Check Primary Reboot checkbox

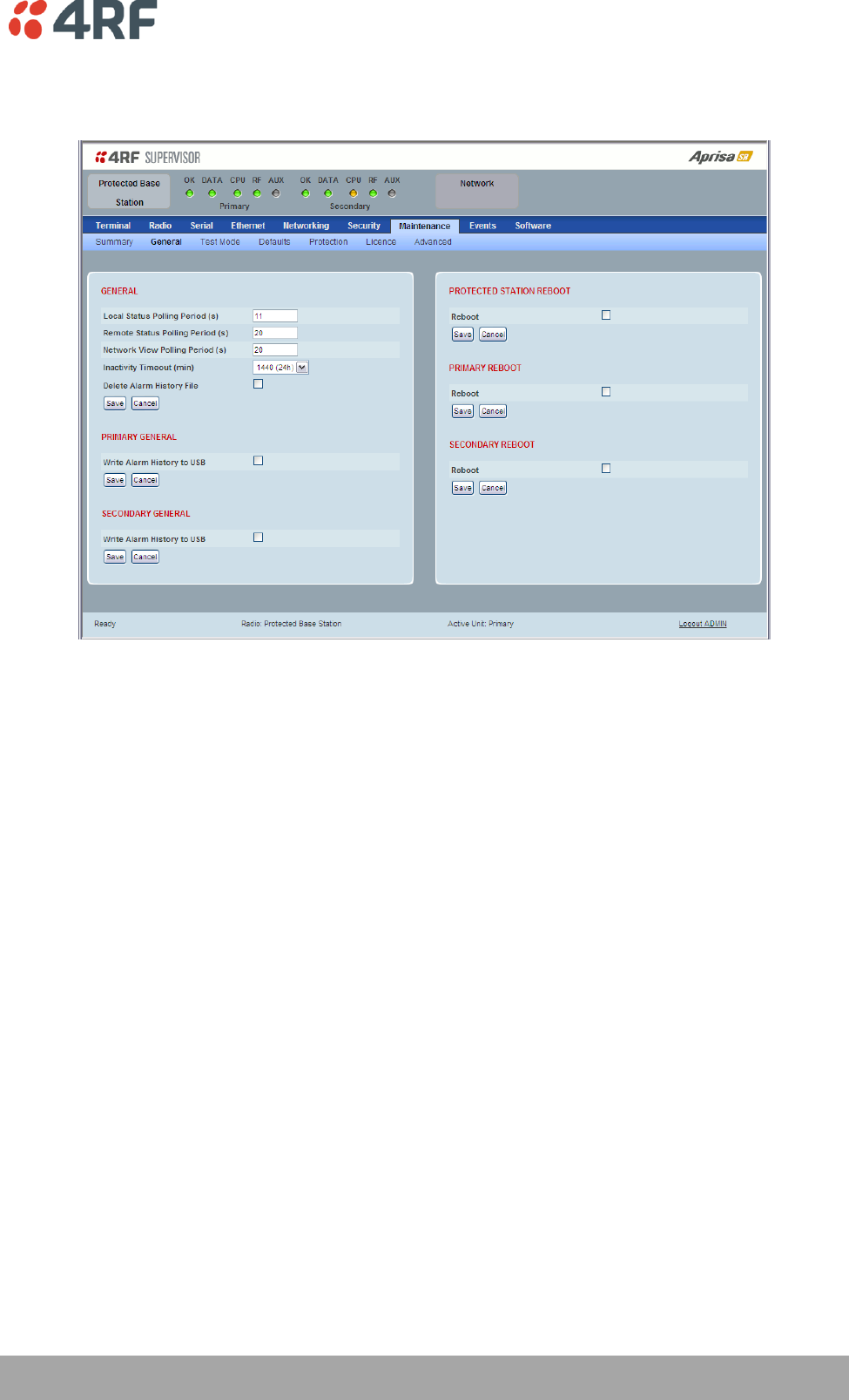click(606, 392)
